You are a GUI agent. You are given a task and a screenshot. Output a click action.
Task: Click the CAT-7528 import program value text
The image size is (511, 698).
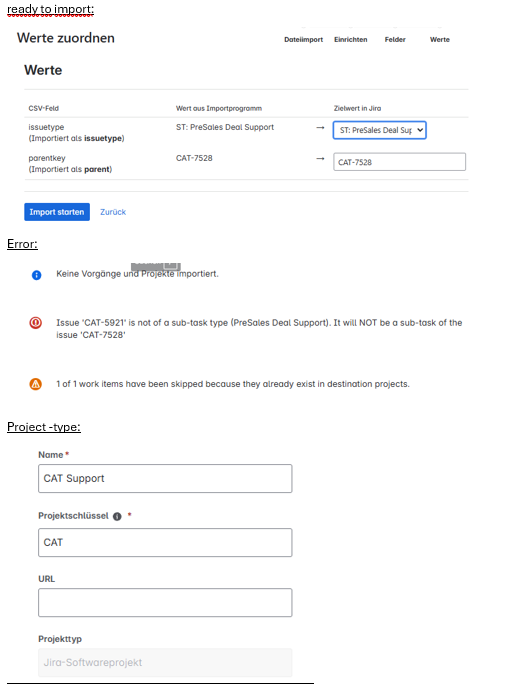pos(194,158)
